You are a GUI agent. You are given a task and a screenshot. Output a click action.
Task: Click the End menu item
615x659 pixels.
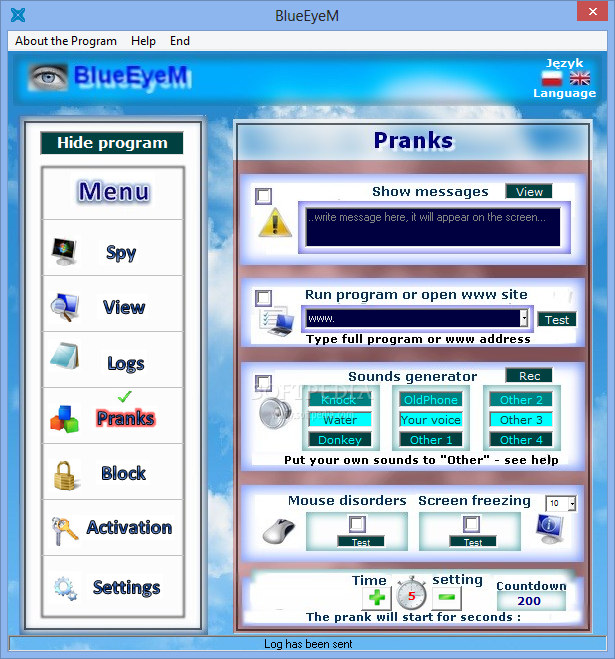click(x=180, y=41)
